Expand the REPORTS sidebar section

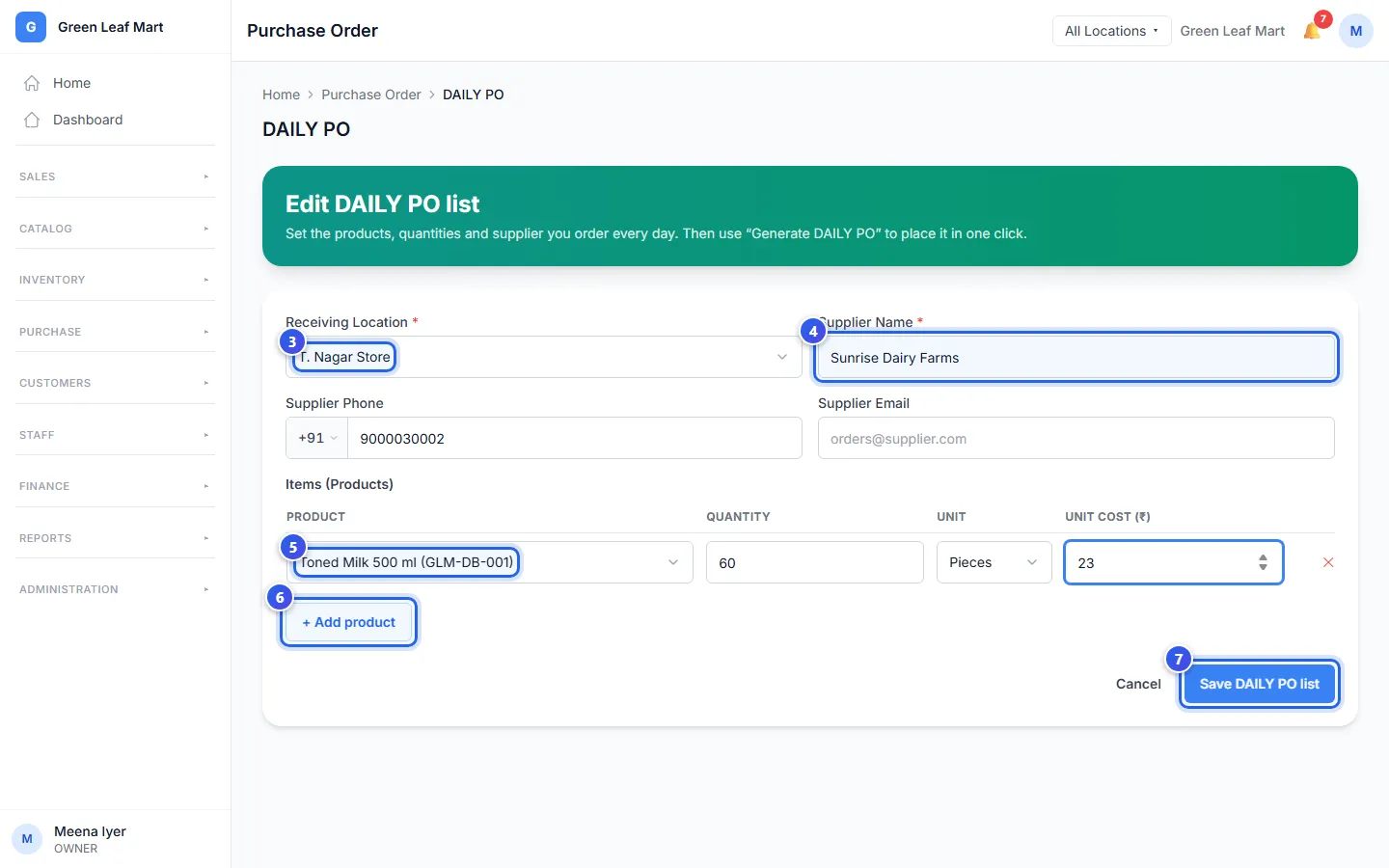pyautogui.click(x=115, y=538)
